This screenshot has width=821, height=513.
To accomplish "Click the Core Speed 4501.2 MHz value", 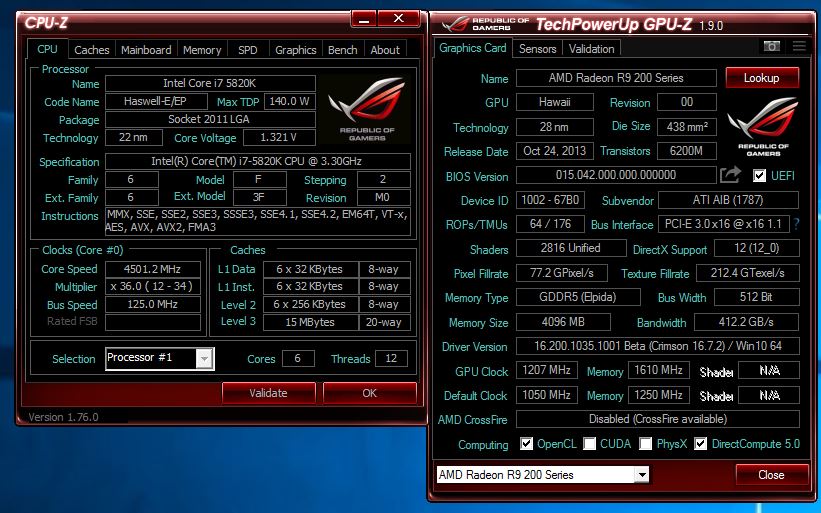I will pos(153,269).
